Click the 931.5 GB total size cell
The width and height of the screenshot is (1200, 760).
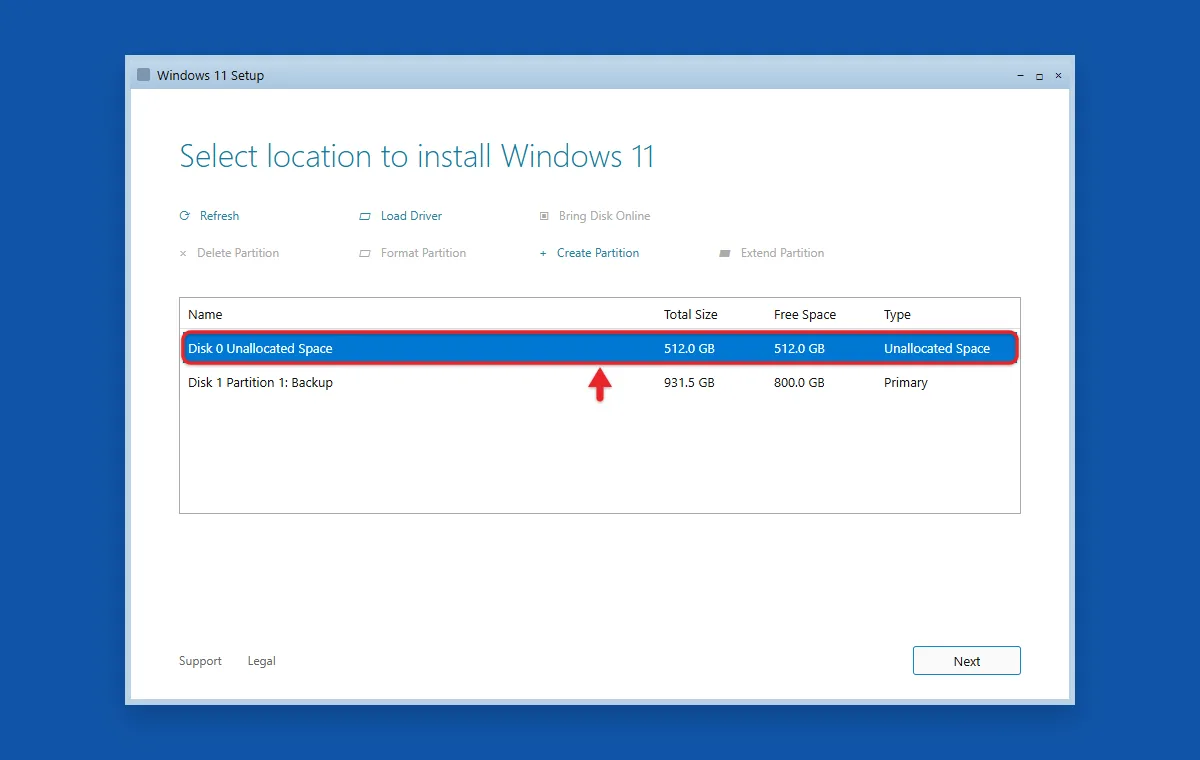click(689, 383)
